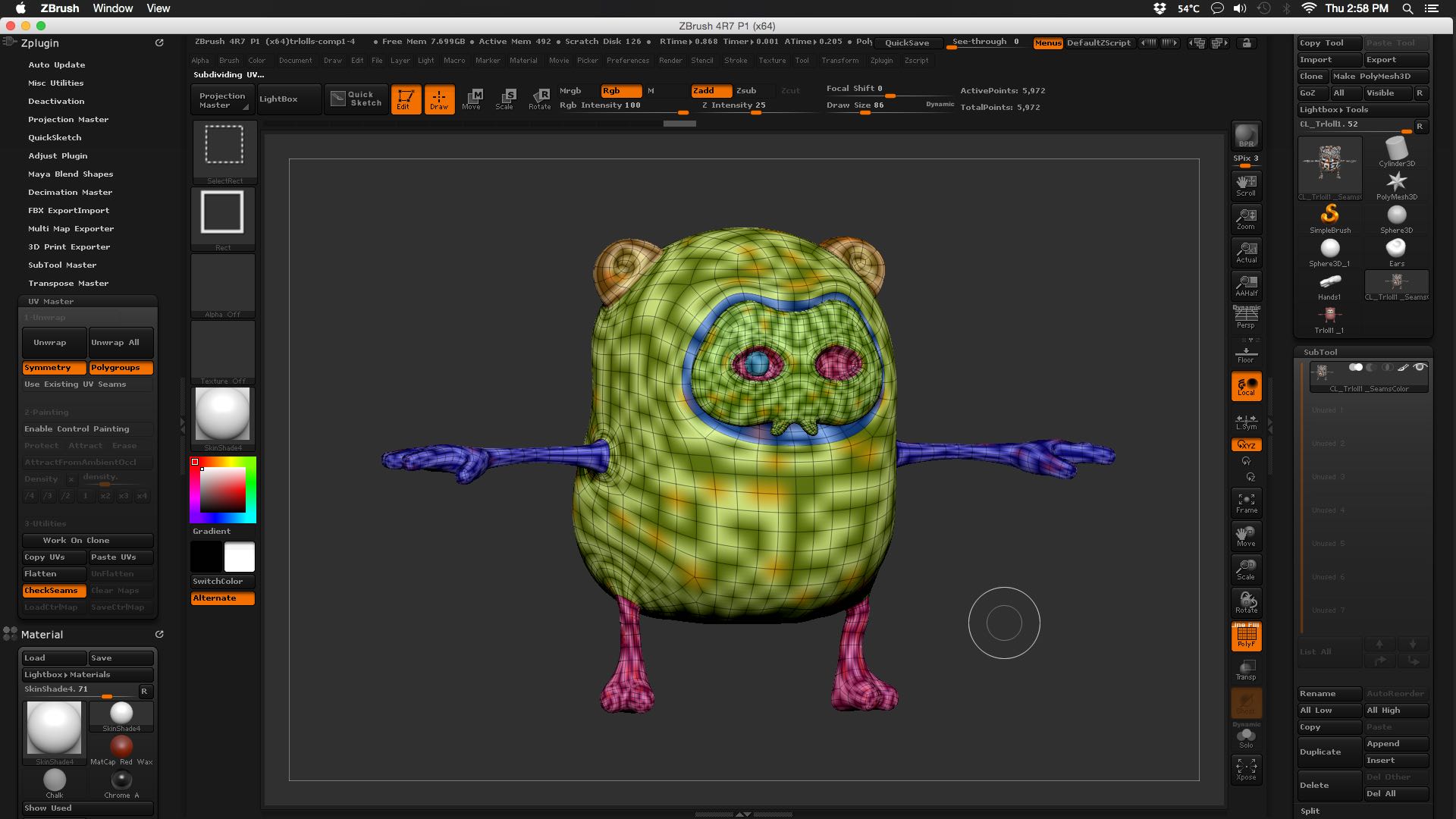Click the Quick Sketch icon

click(356, 99)
